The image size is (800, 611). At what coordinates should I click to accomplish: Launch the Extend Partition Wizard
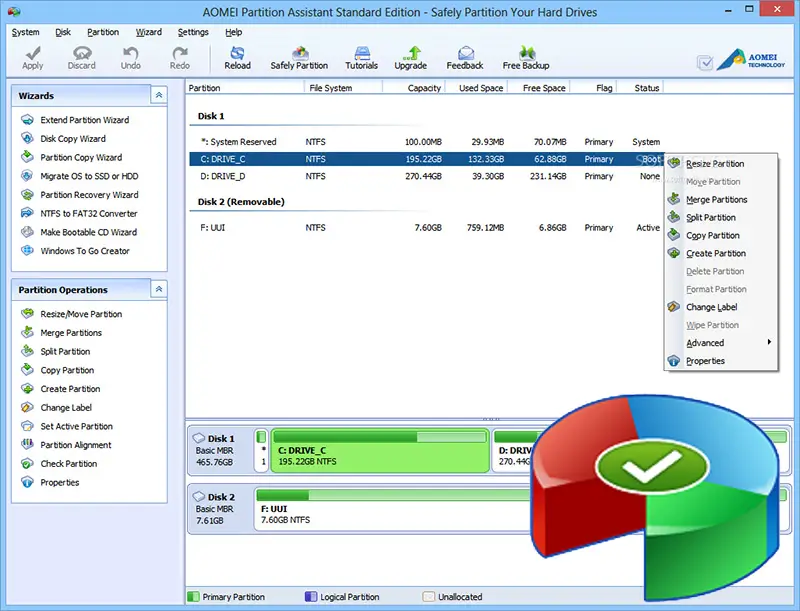(x=84, y=120)
